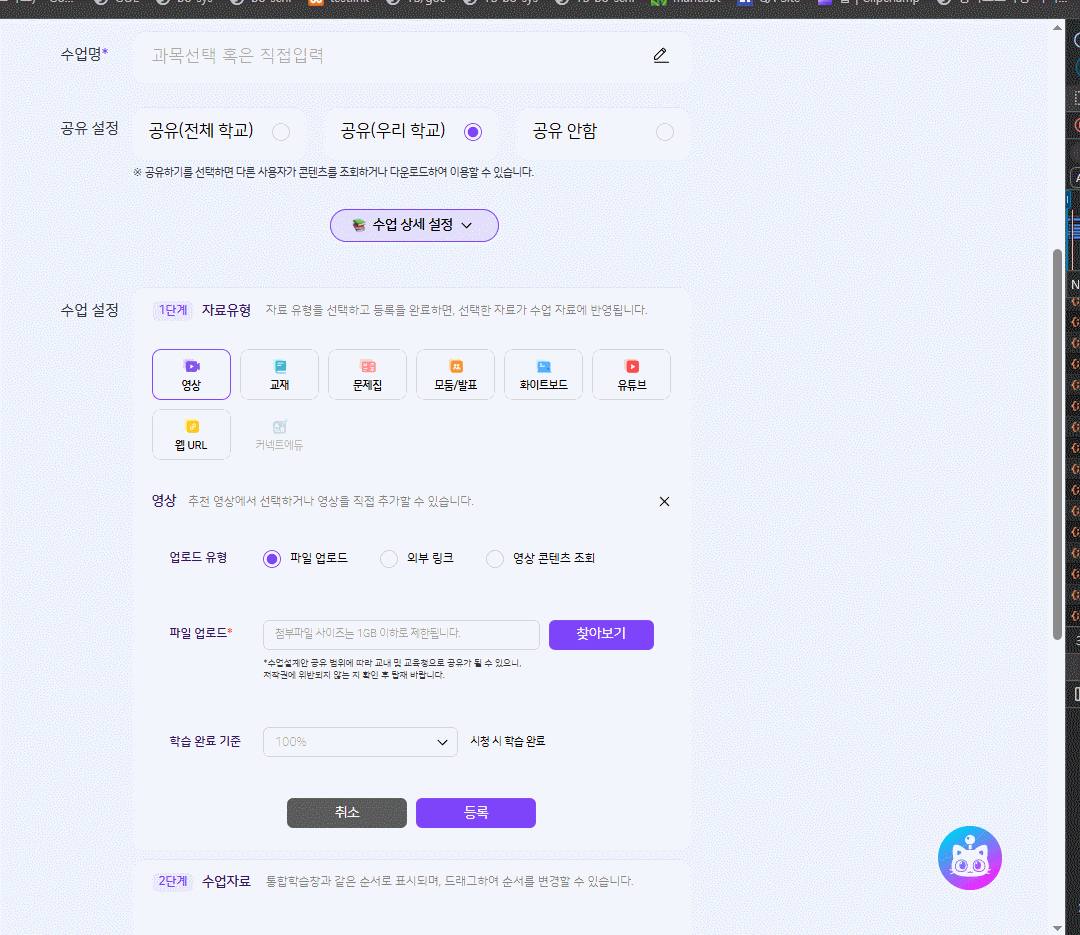Click the pencil edit icon in 수업명 field

[660, 56]
